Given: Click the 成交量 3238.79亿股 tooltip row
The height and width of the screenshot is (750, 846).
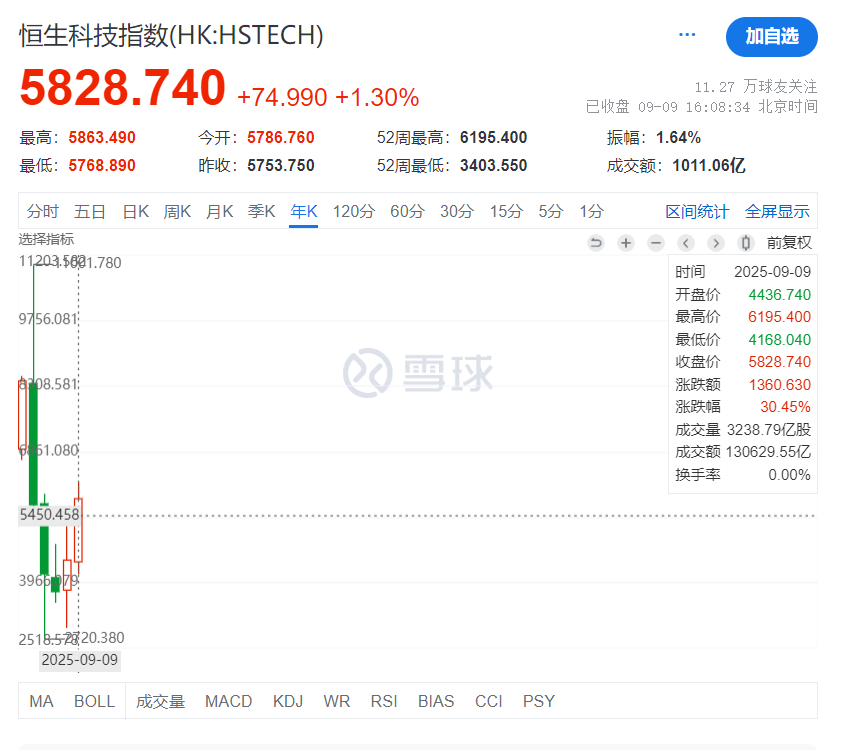Looking at the screenshot, I should click(x=743, y=429).
